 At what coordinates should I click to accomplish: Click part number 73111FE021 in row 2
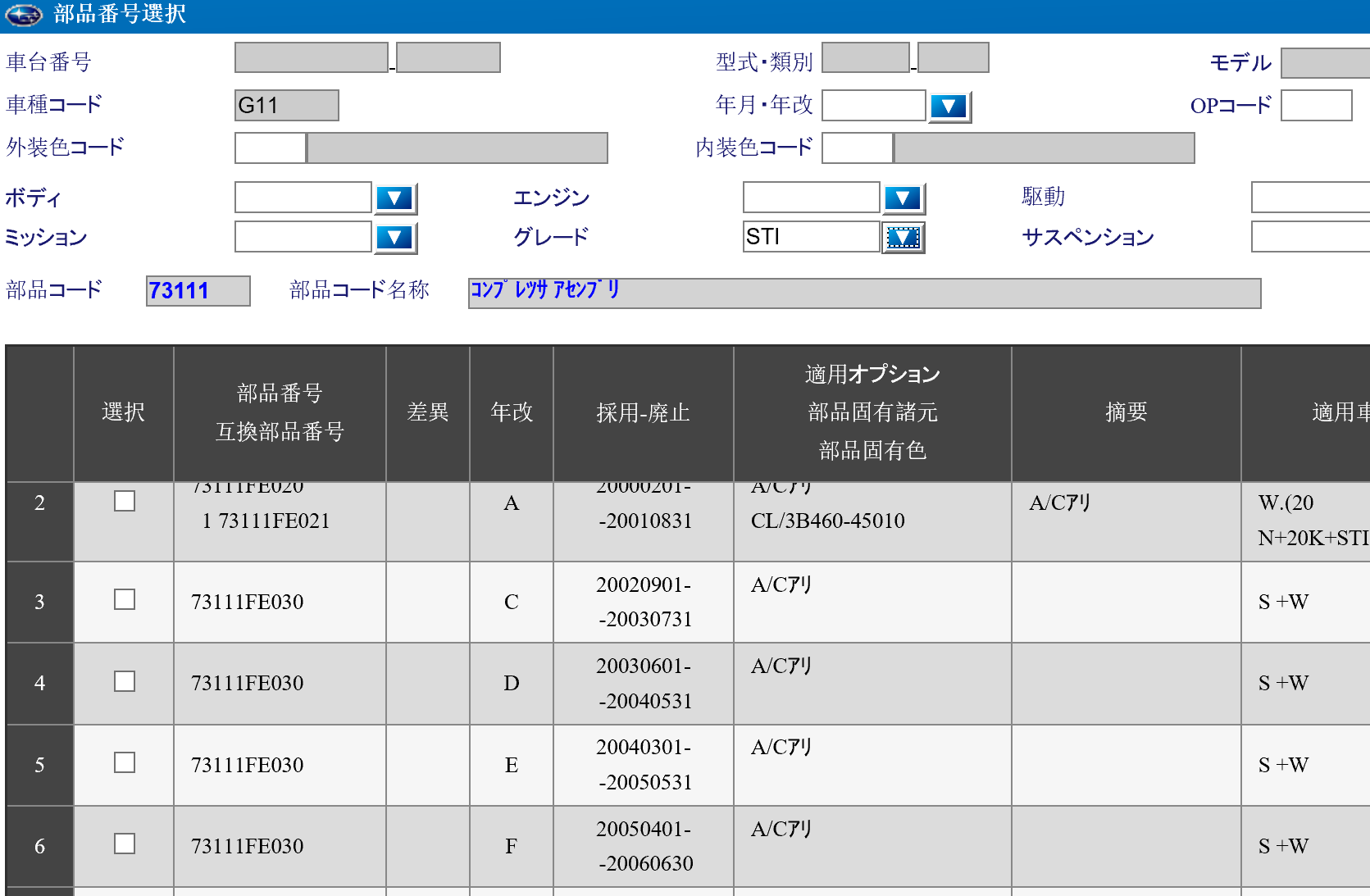pos(274,521)
